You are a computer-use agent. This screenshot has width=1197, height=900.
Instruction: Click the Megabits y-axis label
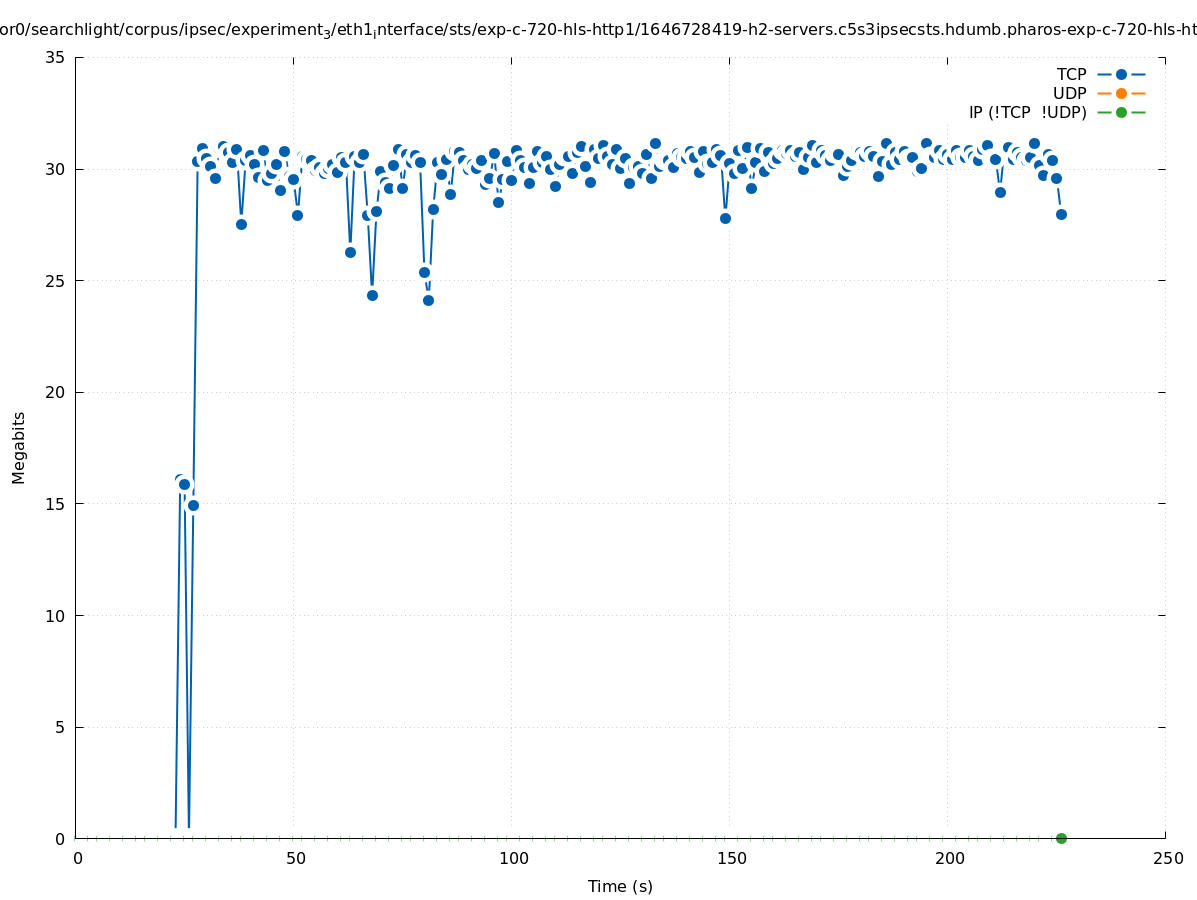tap(19, 447)
